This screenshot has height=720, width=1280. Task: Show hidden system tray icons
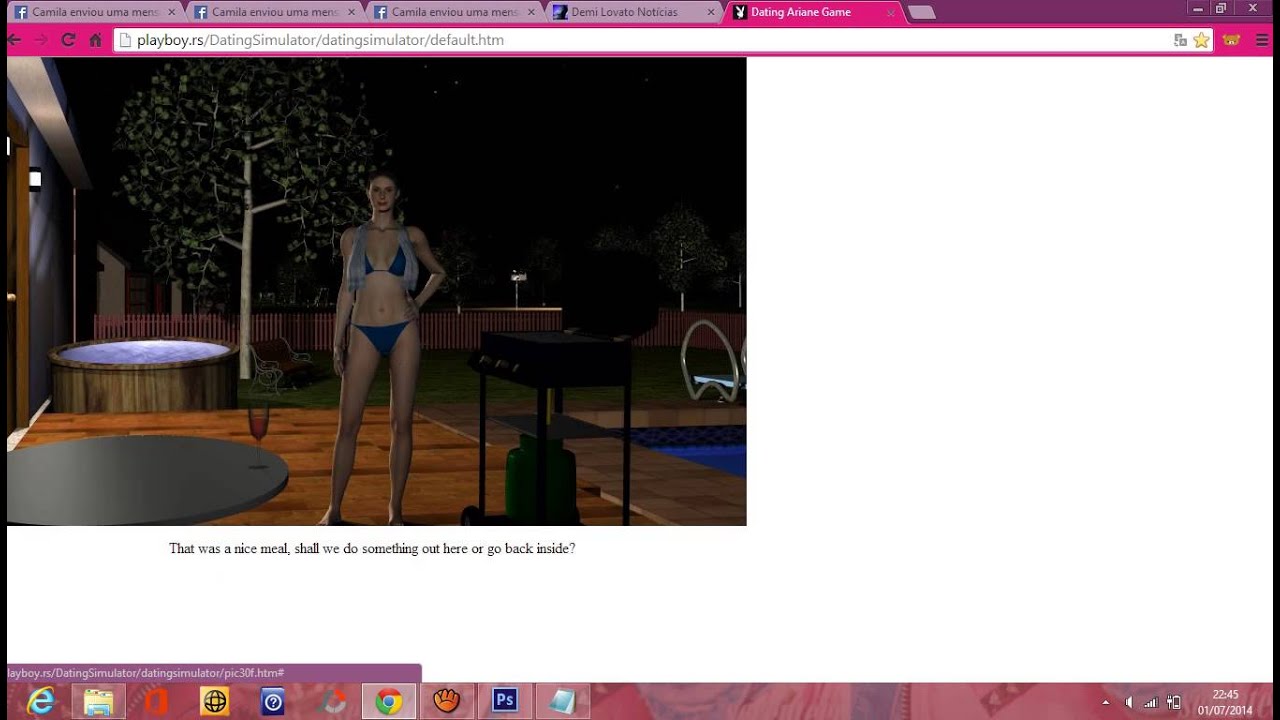point(1105,703)
